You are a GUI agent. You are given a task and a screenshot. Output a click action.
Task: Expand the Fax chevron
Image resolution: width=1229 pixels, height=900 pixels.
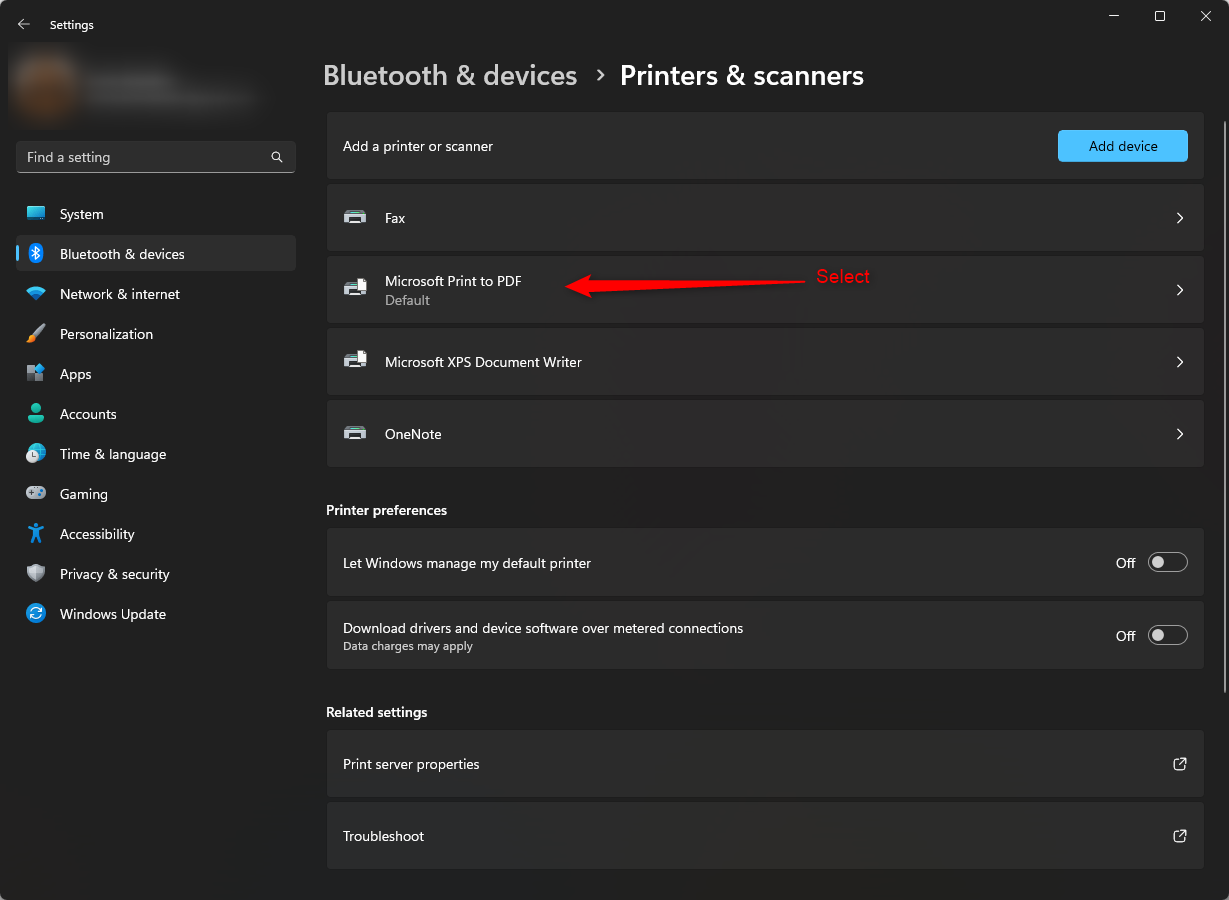pos(1180,218)
